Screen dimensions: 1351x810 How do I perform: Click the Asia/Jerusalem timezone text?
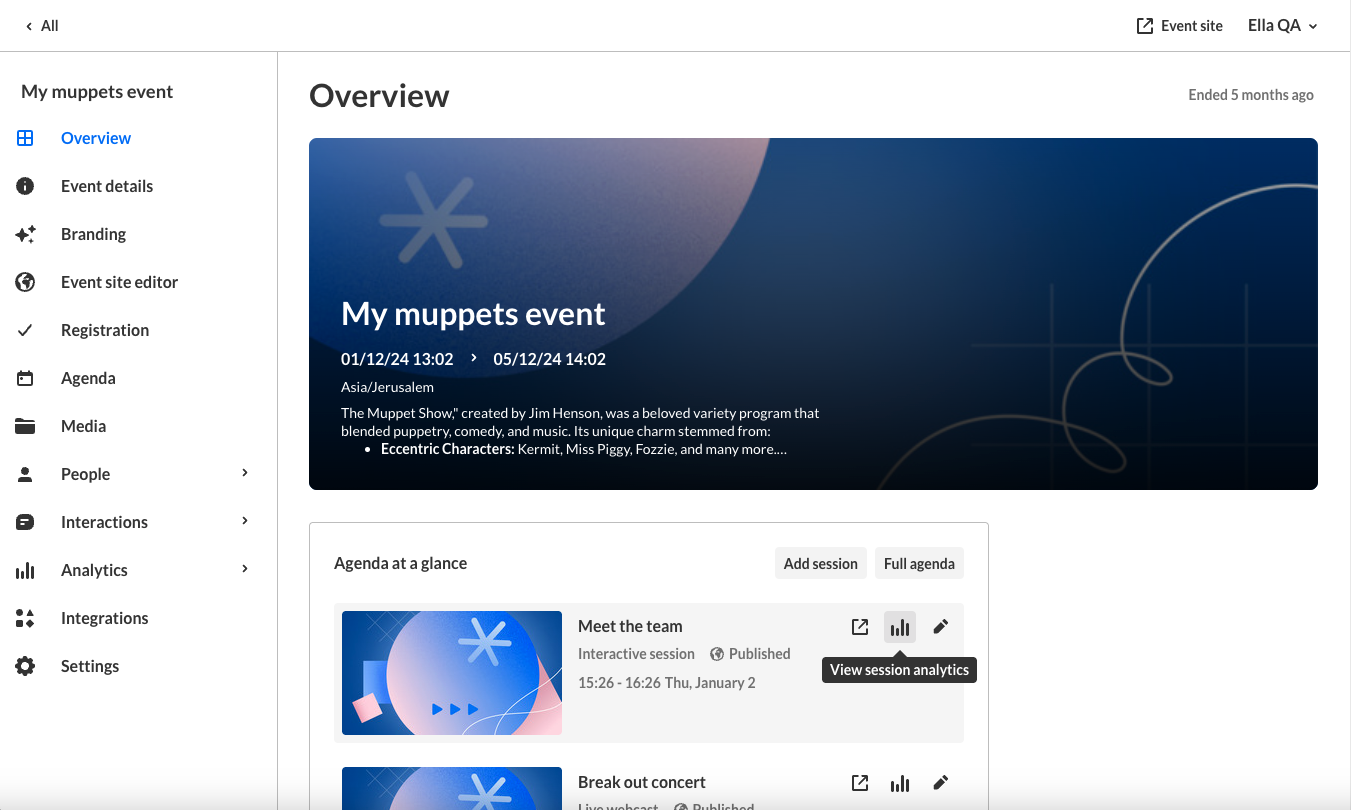(387, 387)
